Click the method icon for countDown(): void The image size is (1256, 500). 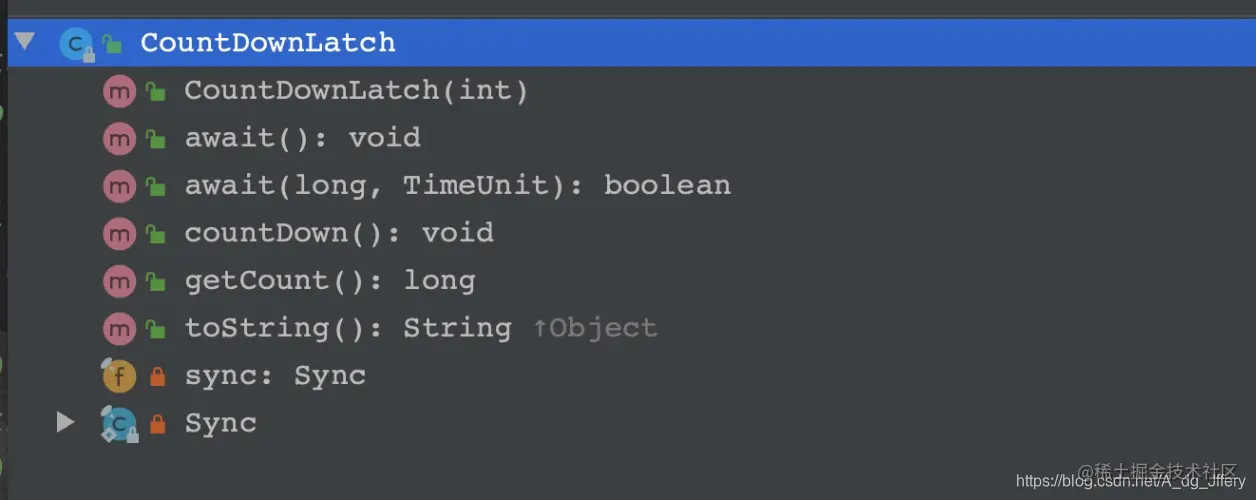point(119,233)
